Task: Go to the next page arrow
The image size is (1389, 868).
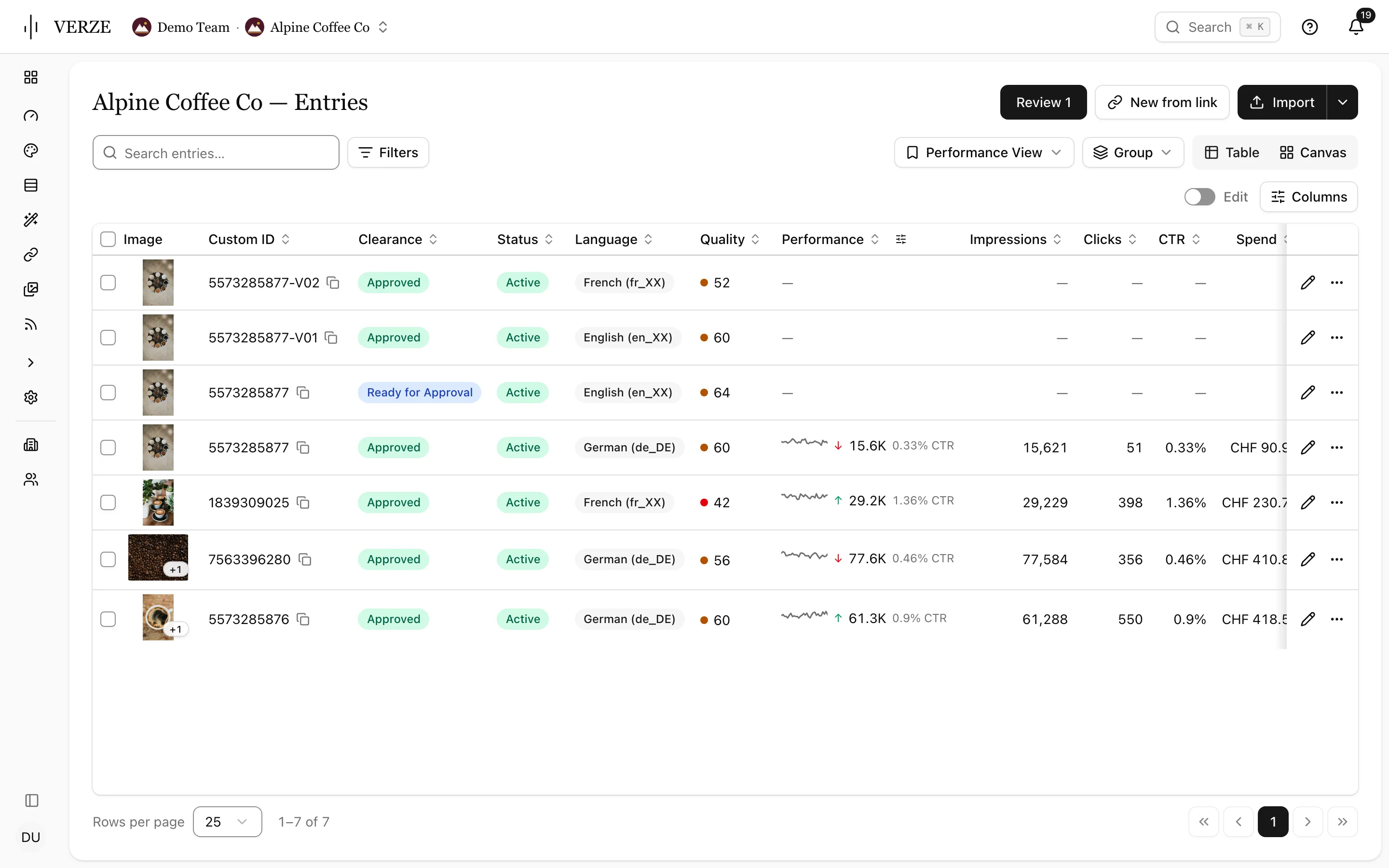Action: click(x=1307, y=822)
